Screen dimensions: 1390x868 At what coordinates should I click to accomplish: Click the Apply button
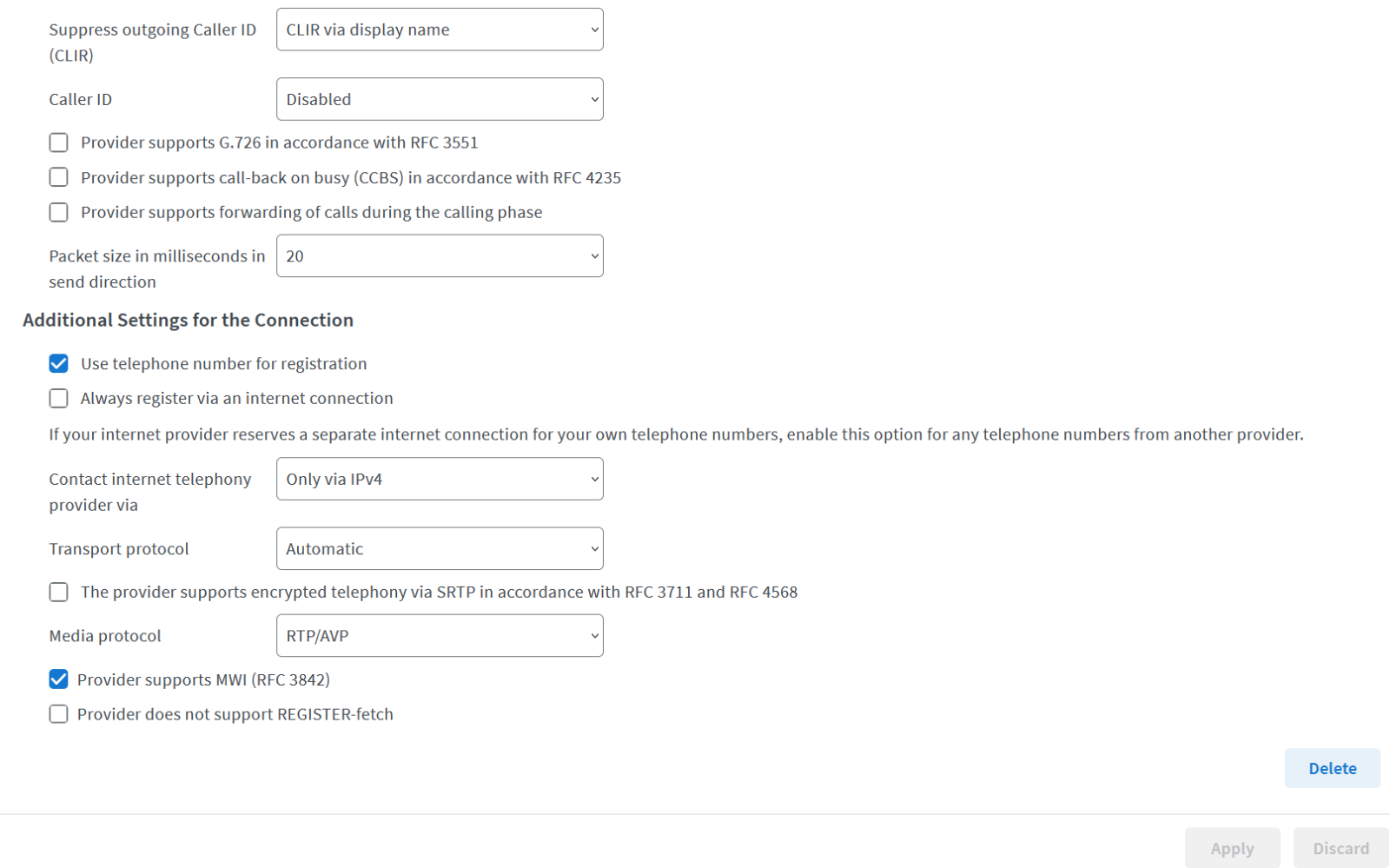pos(1232,848)
